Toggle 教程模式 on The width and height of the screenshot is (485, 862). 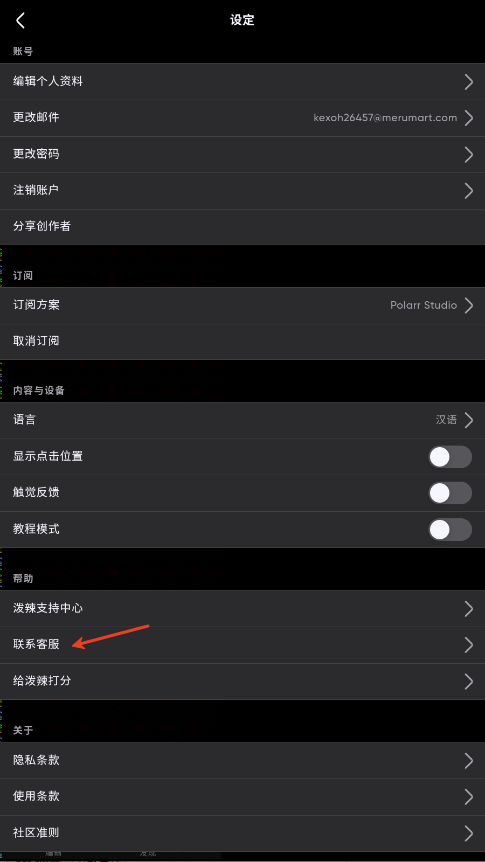(x=450, y=529)
